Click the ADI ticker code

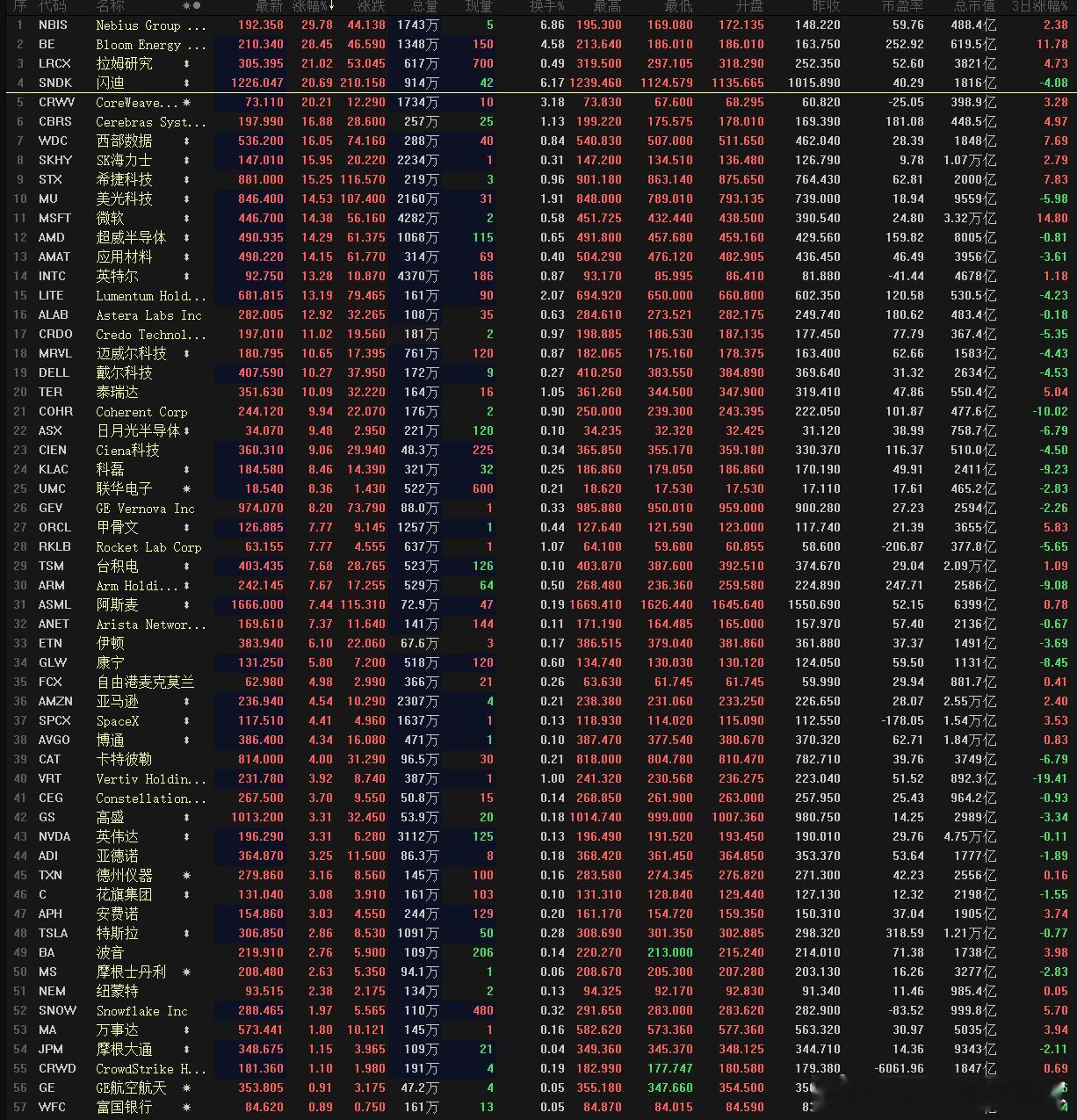pos(50,856)
